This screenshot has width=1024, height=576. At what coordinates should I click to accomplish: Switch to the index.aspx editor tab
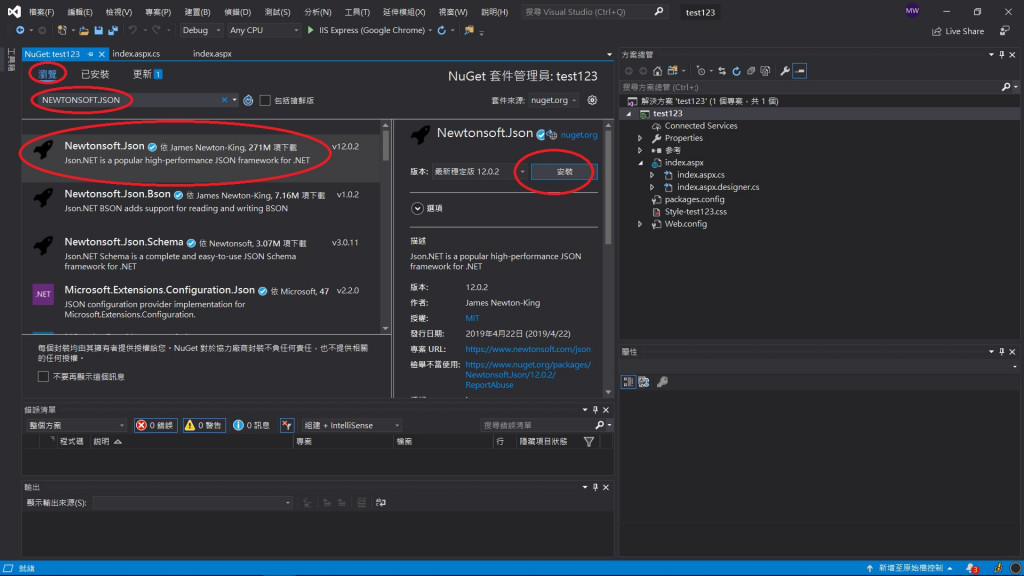[212, 54]
